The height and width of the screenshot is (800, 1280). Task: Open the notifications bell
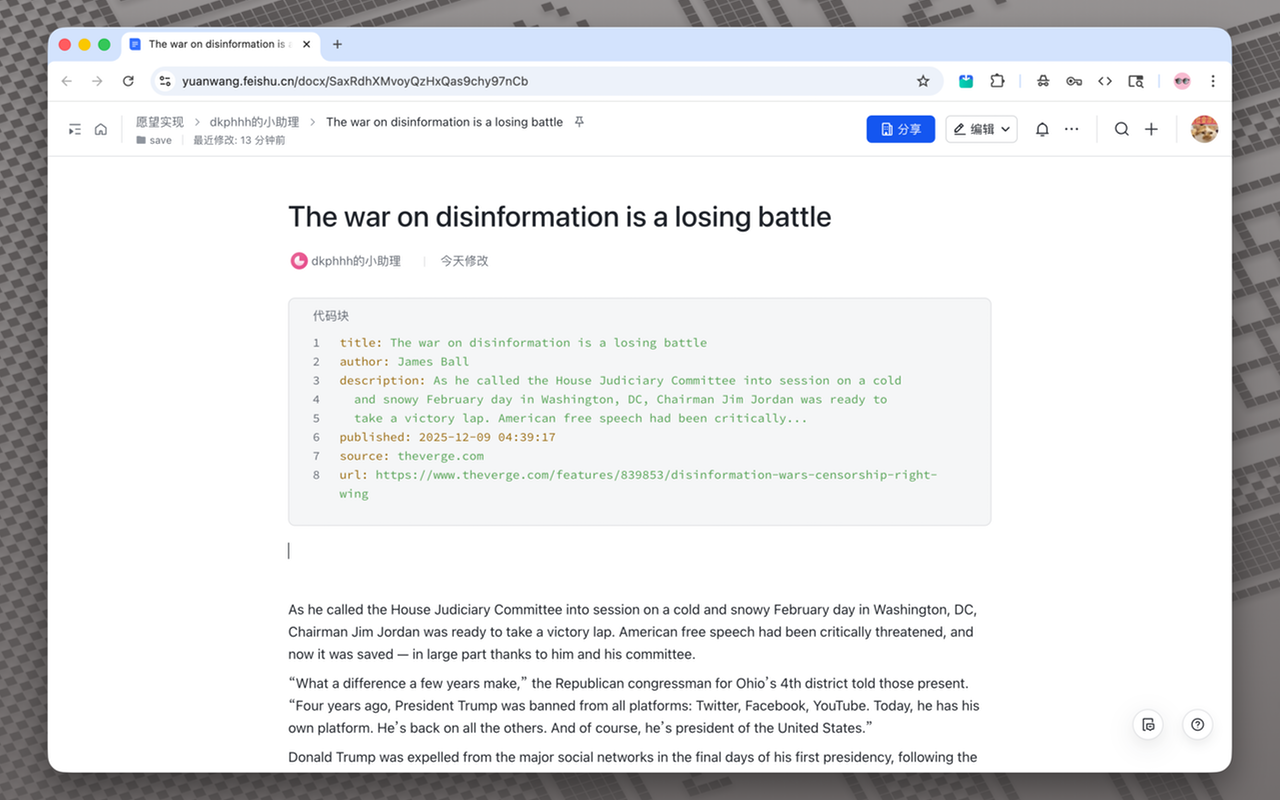[x=1042, y=129]
